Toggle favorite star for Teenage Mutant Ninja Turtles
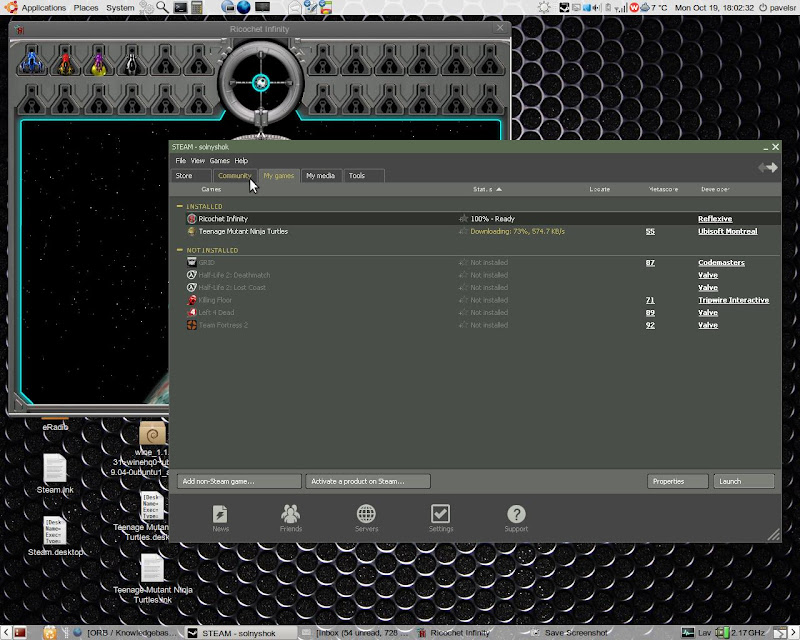 point(463,231)
